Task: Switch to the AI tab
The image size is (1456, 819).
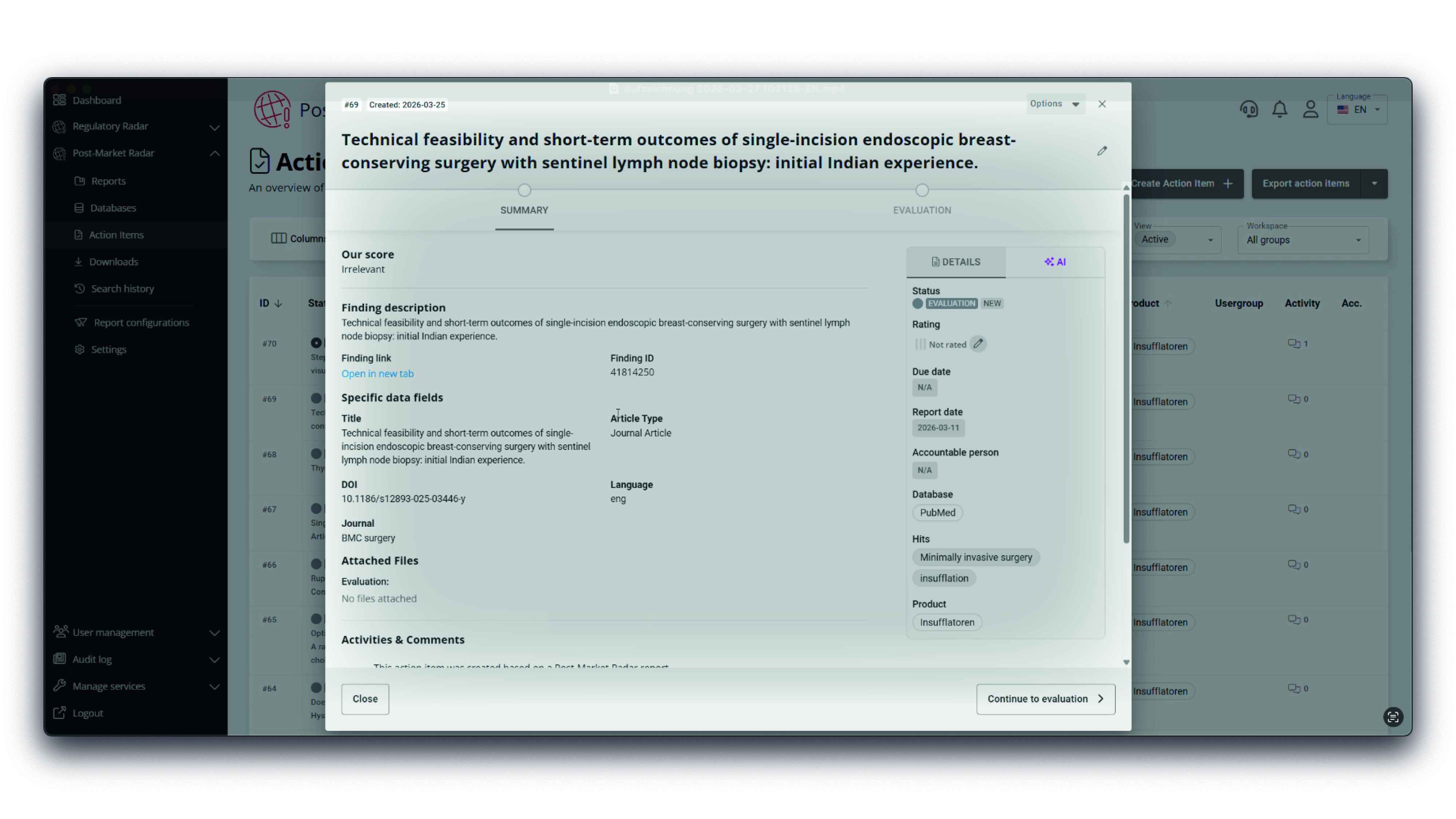Action: (1055, 262)
